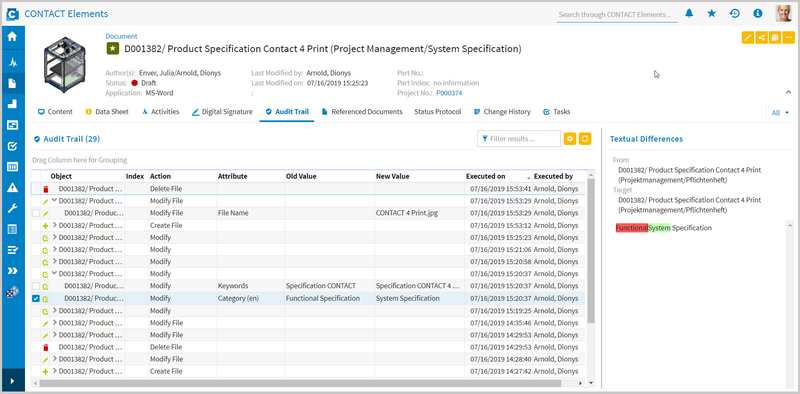
Task: Open favorites star icon in top bar
Action: [712, 14]
